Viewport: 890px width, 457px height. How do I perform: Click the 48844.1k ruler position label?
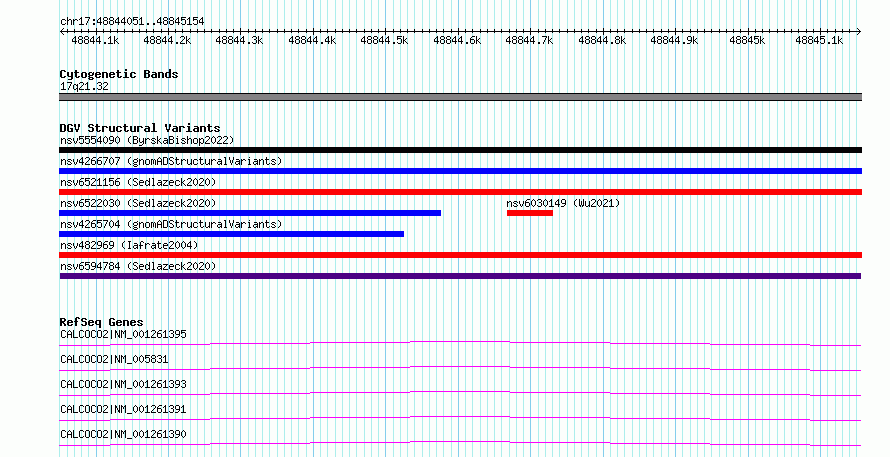coord(95,41)
